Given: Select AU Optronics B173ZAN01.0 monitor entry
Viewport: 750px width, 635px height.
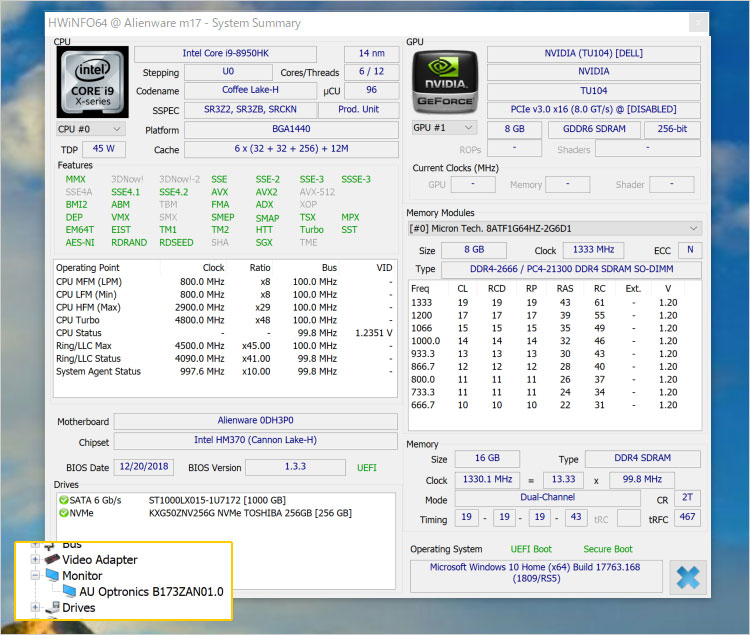Looking at the screenshot, I should (x=151, y=591).
